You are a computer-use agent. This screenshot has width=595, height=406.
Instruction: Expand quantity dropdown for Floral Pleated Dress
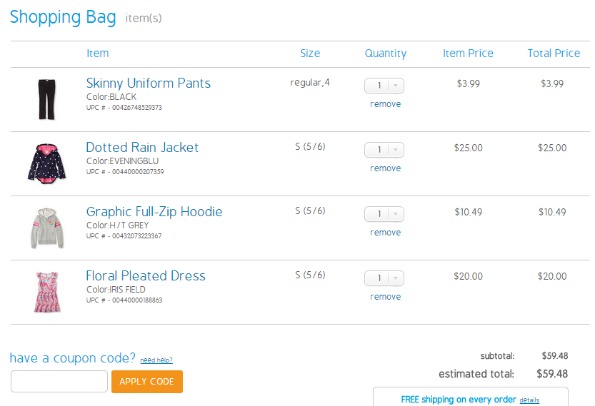click(x=384, y=278)
